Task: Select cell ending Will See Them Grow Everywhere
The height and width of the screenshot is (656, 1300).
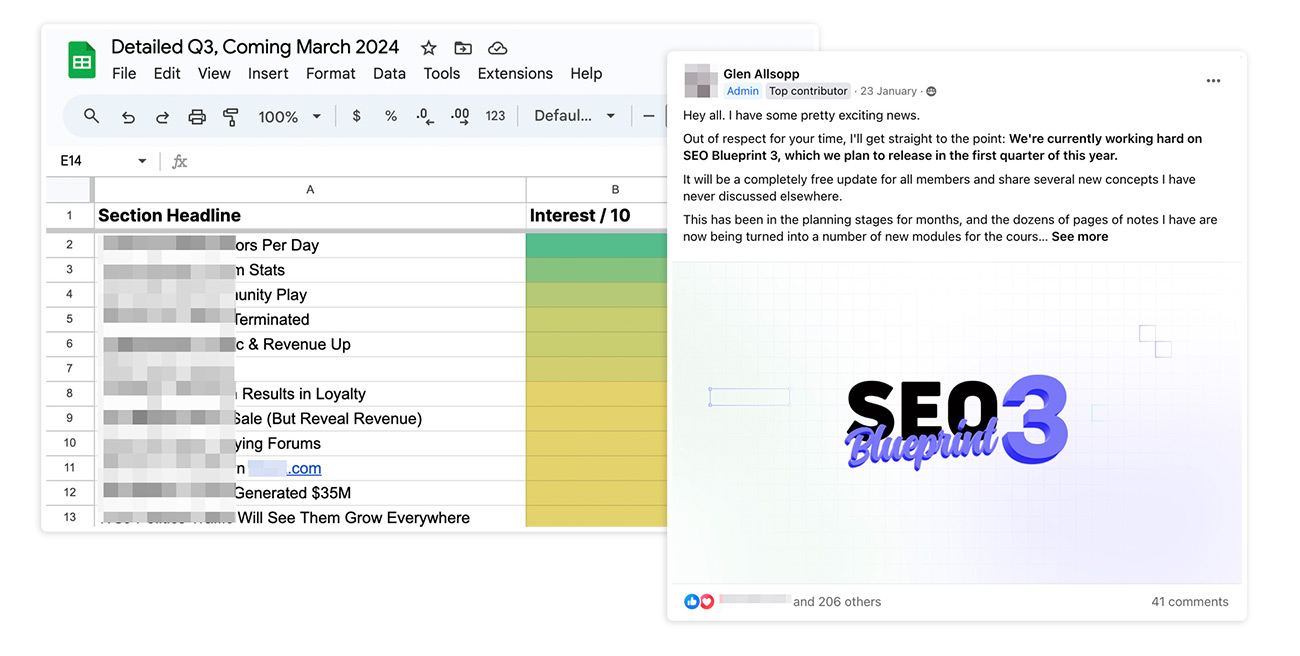Action: point(310,517)
